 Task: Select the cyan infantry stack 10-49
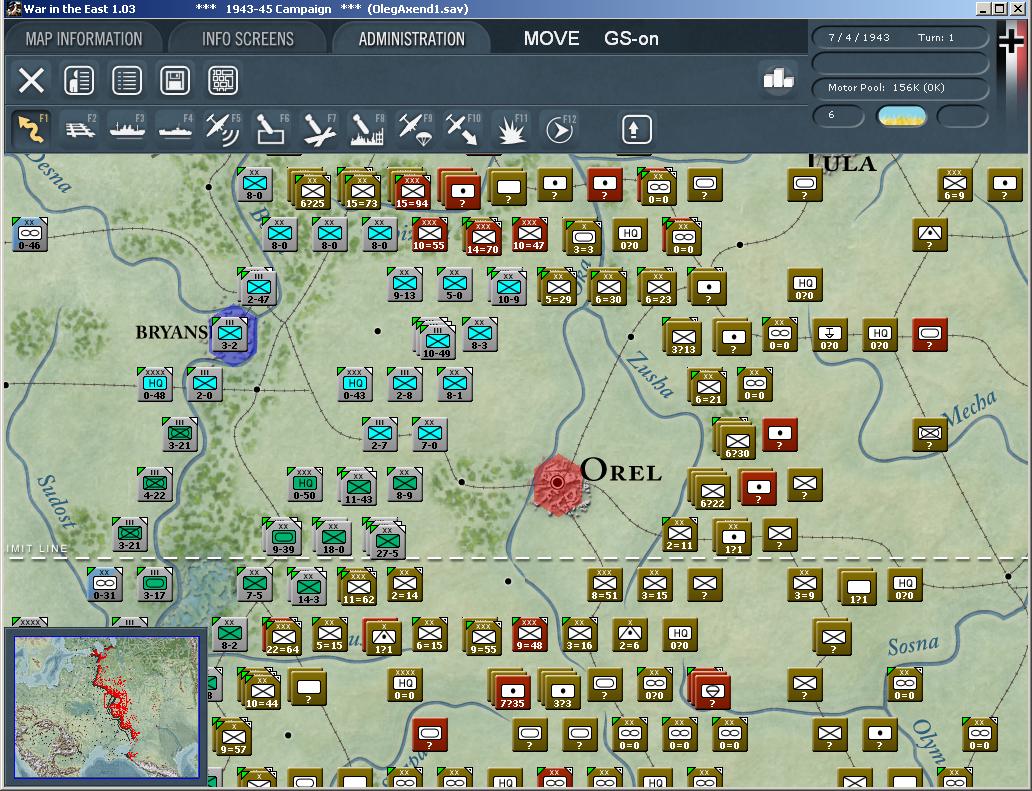tap(437, 340)
